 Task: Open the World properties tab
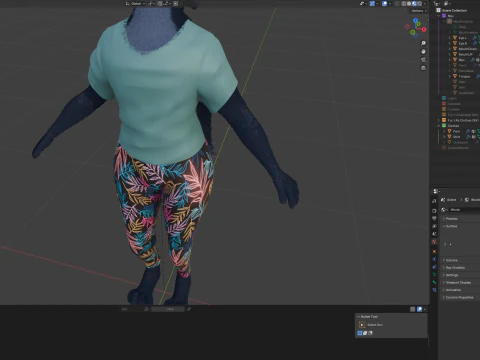click(434, 242)
